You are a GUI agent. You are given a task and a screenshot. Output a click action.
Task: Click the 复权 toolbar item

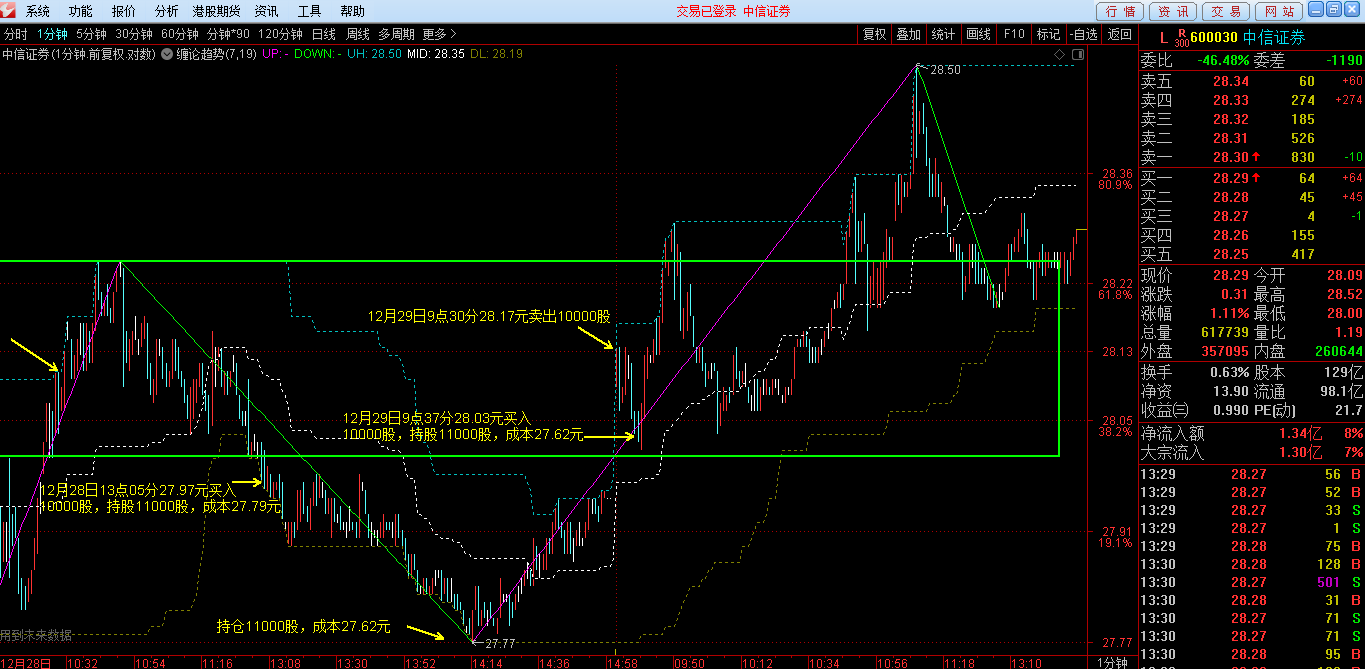coord(875,34)
